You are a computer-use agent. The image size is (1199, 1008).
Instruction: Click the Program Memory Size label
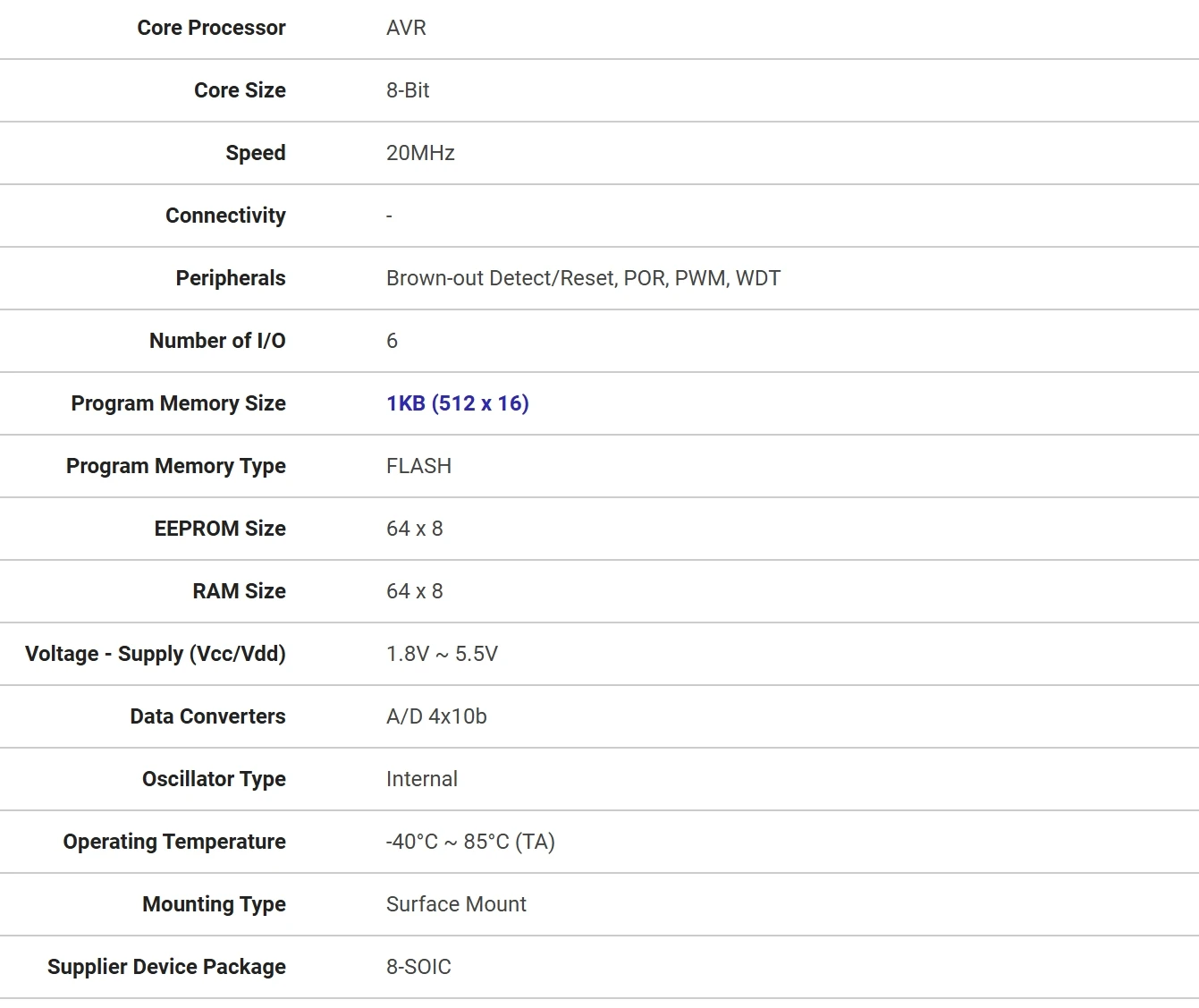tap(178, 403)
